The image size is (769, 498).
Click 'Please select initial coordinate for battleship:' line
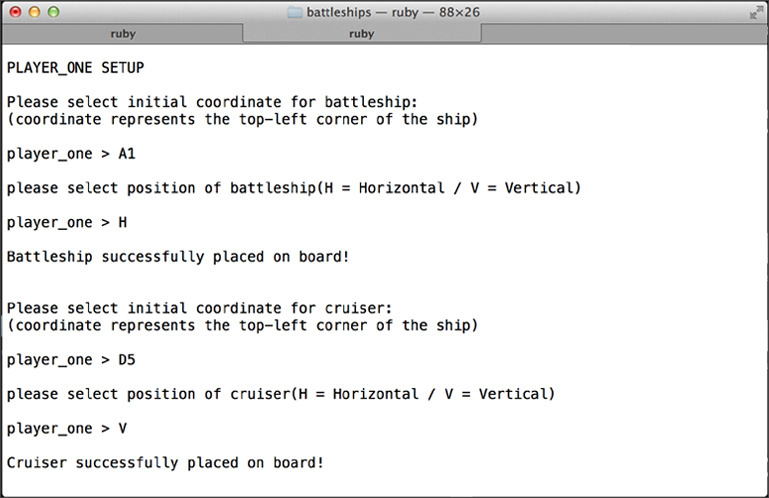212,102
